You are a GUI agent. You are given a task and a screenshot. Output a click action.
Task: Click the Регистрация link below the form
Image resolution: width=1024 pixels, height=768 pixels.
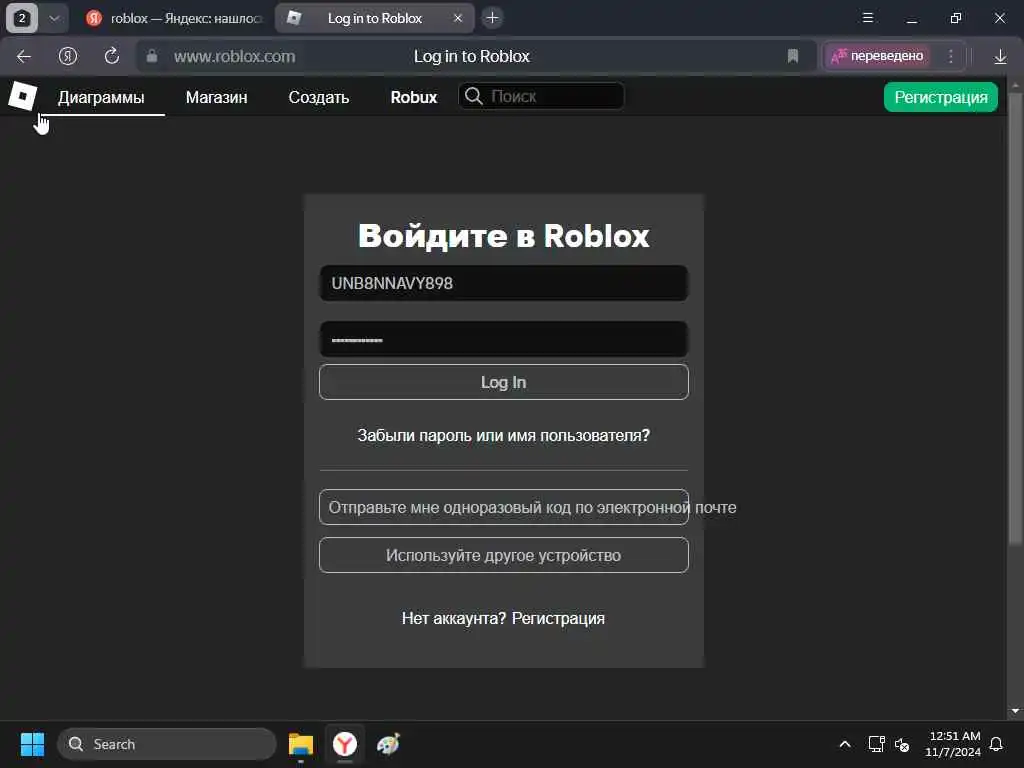click(x=558, y=618)
